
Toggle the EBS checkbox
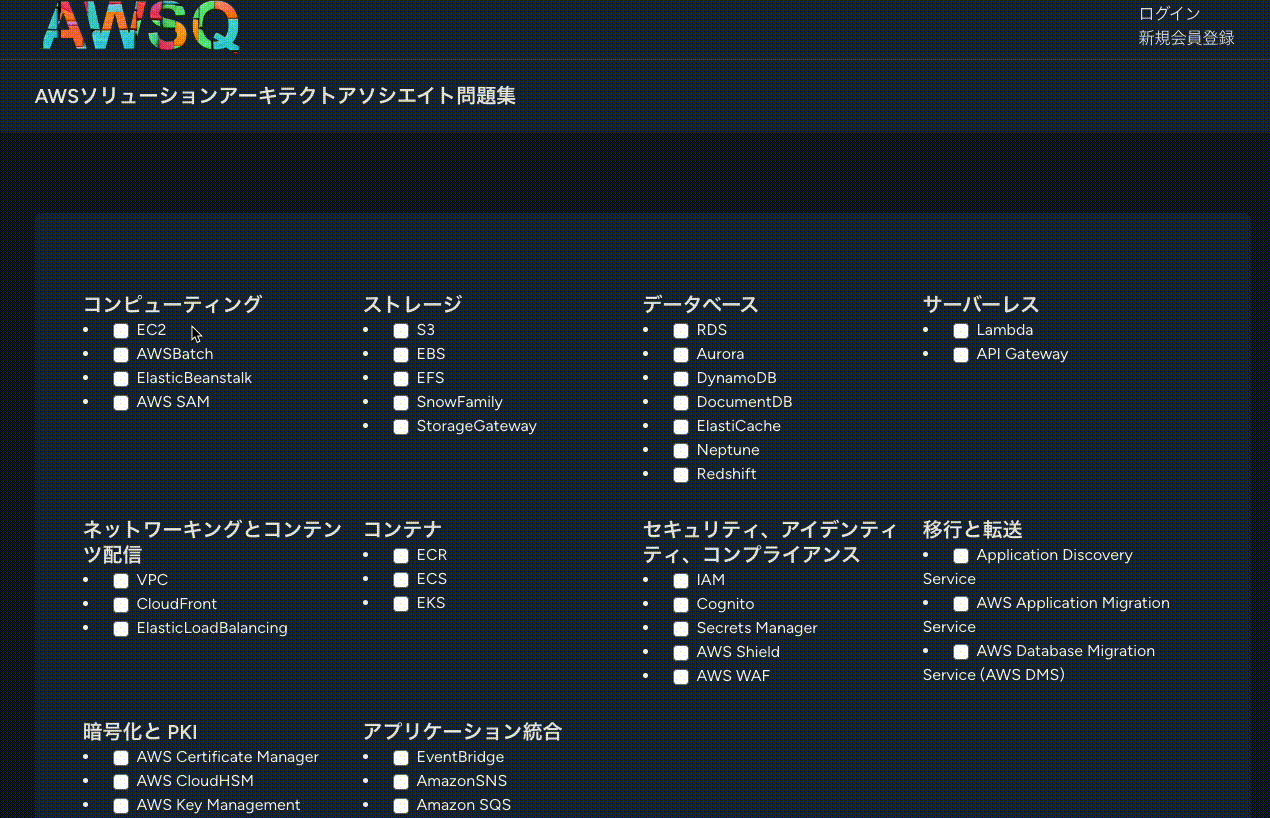point(401,355)
